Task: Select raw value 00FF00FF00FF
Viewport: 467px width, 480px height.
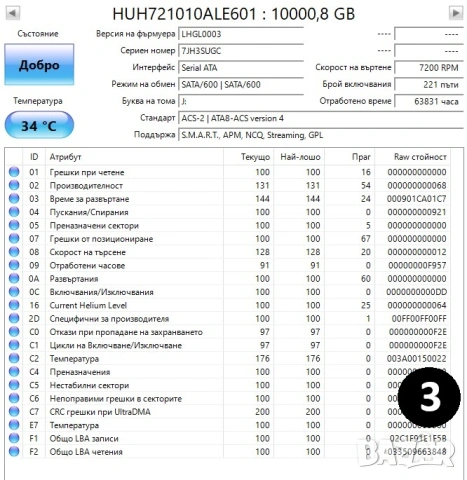Action: 419,319
